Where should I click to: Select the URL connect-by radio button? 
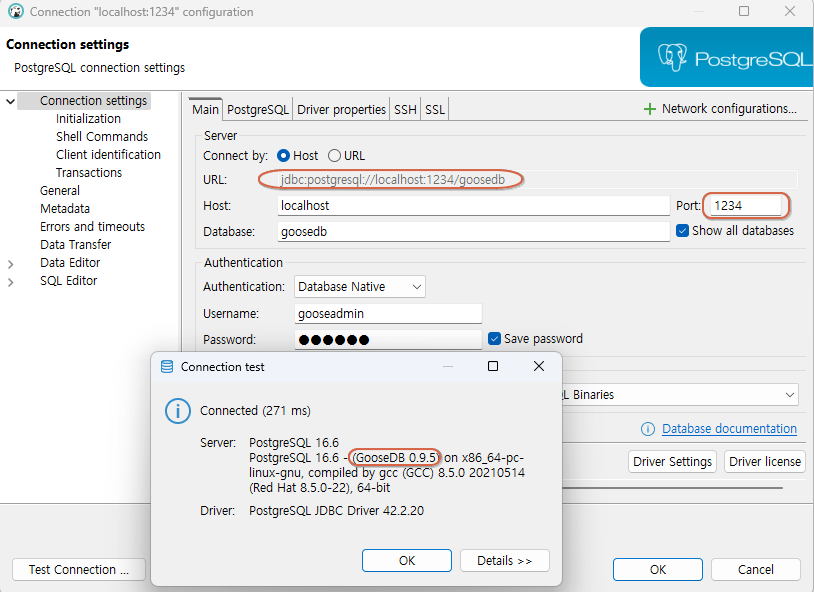(x=334, y=156)
